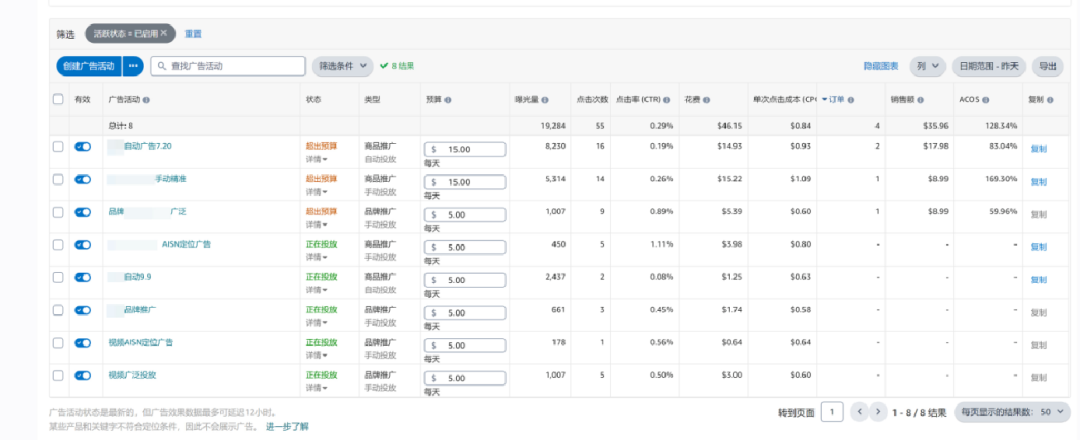This screenshot has width=1080, height=440.
Task: Toggle off the 自动广告7.20 campaign
Action: [x=83, y=147]
